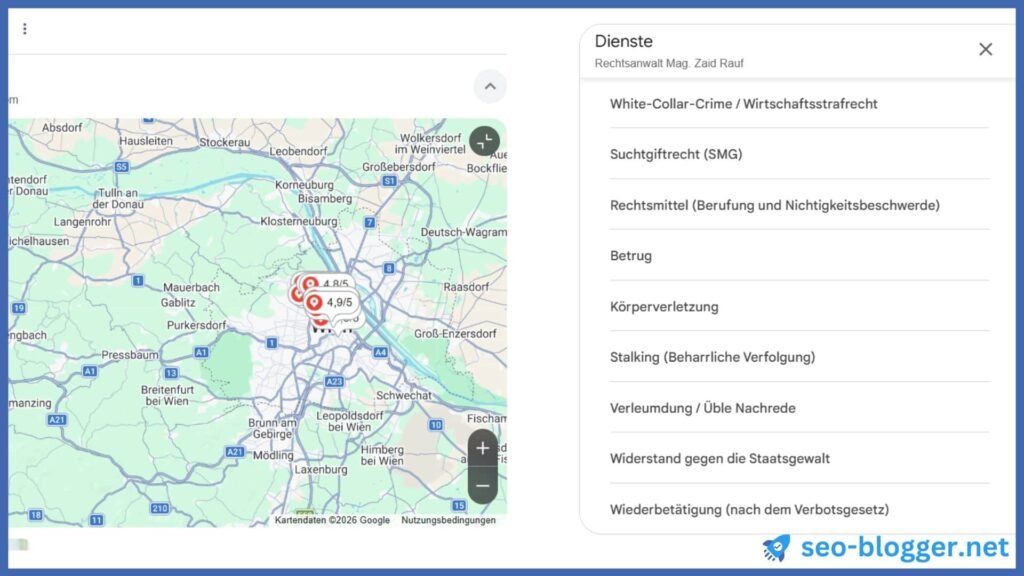Viewport: 1024px width, 576px height.
Task: Click Tulln an der Donau map label
Action: pyautogui.click(x=118, y=199)
